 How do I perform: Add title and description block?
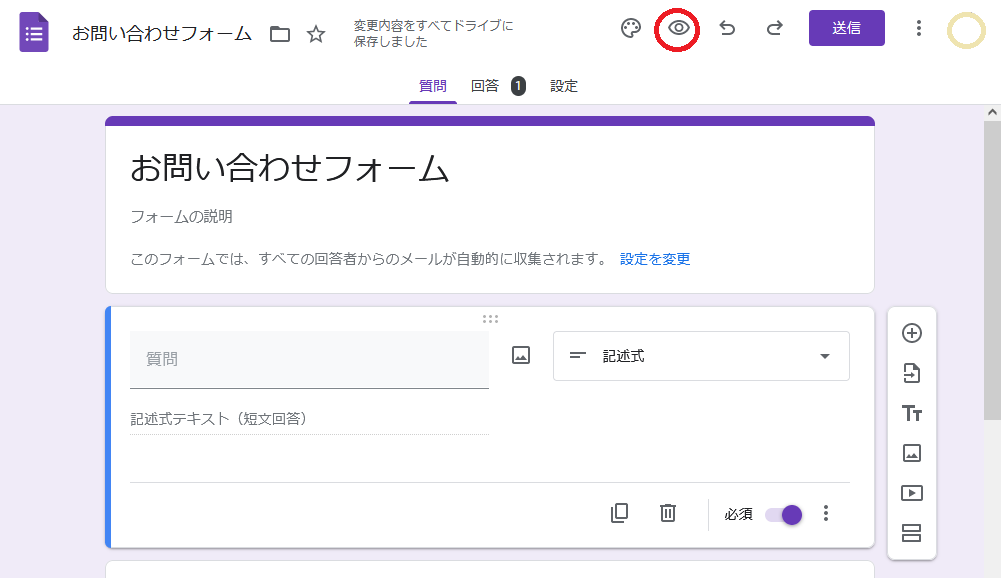pos(912,413)
